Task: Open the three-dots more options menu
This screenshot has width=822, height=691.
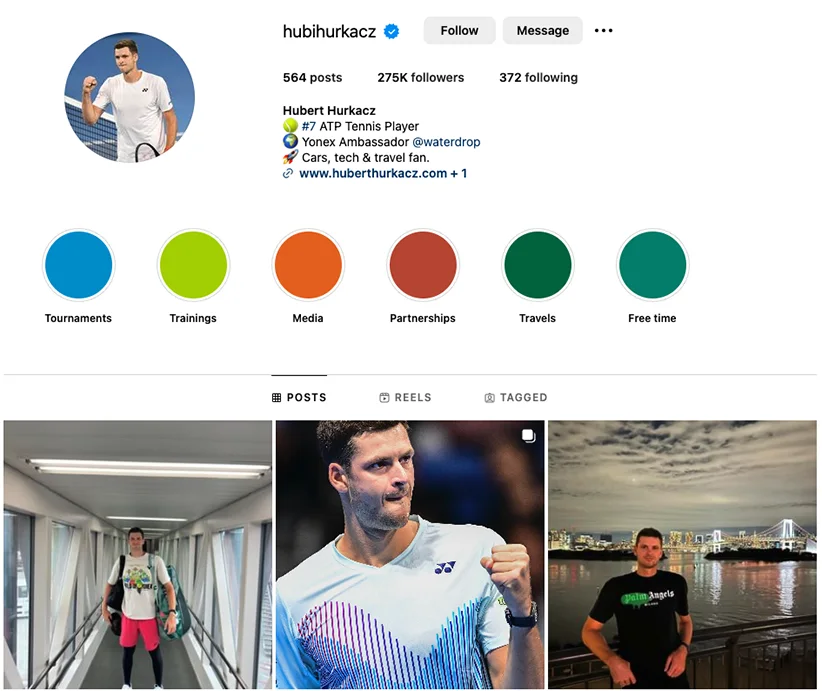Action: tap(603, 31)
